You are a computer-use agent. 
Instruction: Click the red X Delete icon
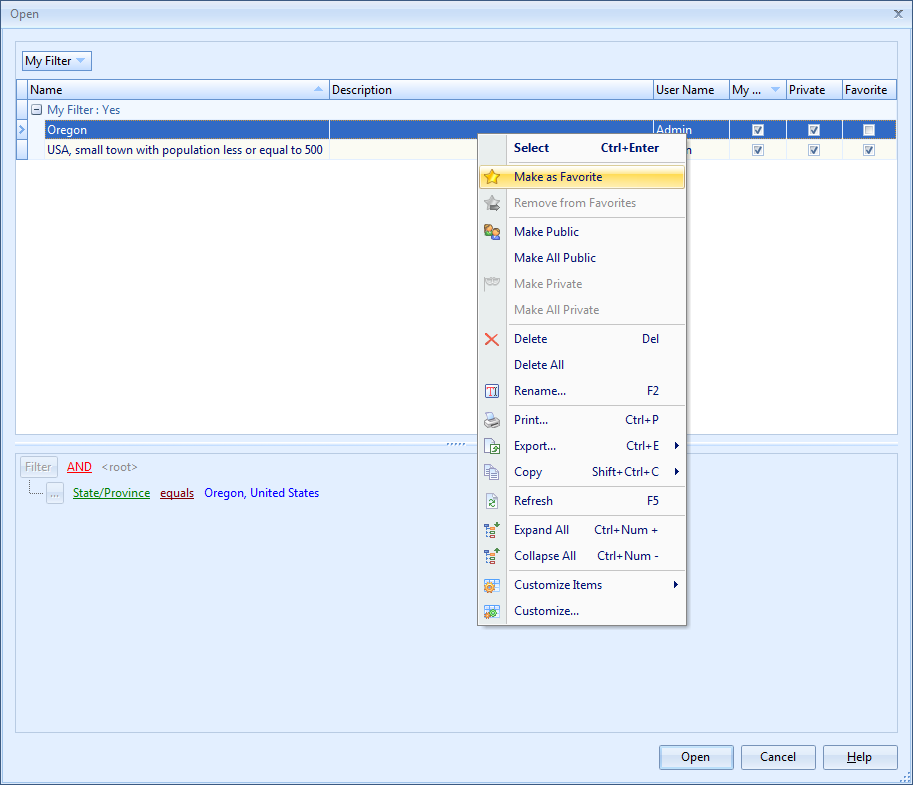492,339
